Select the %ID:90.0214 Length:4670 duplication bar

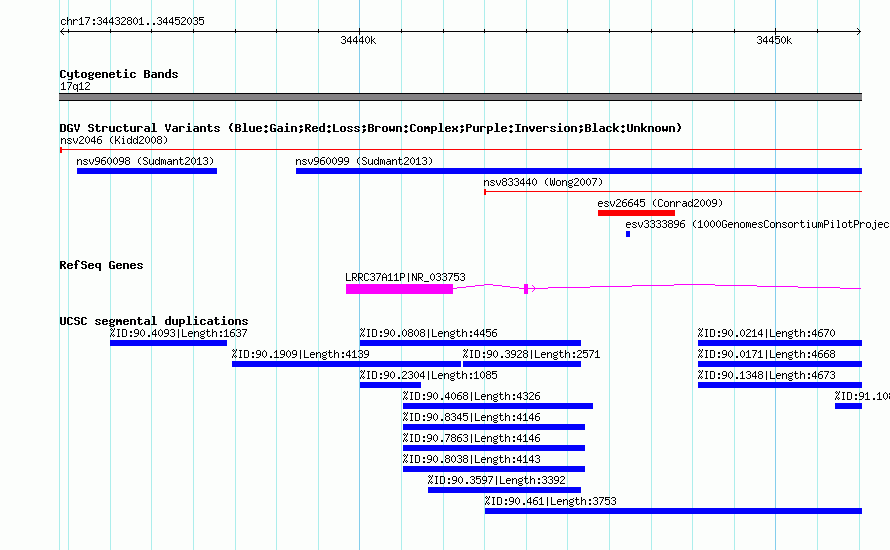(x=780, y=343)
